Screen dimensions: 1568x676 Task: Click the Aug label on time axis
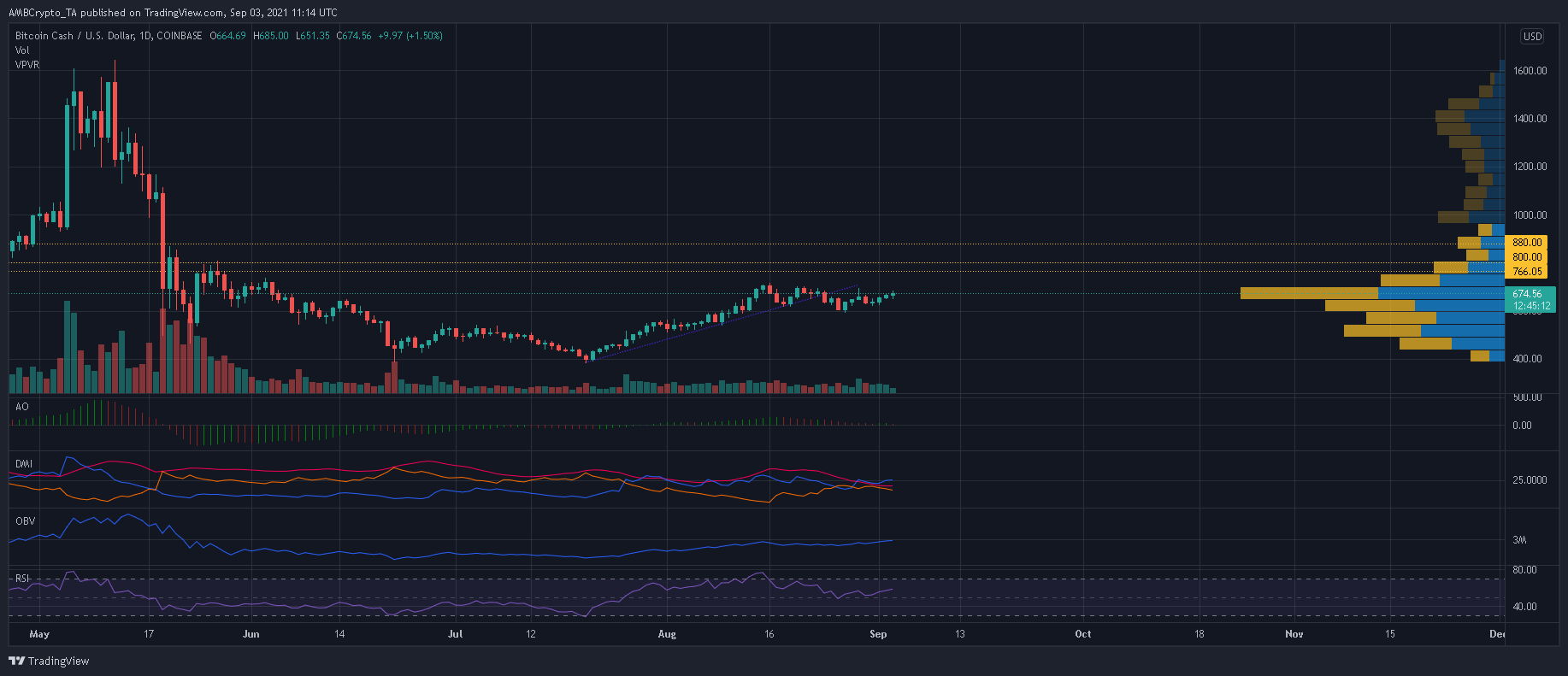[667, 634]
